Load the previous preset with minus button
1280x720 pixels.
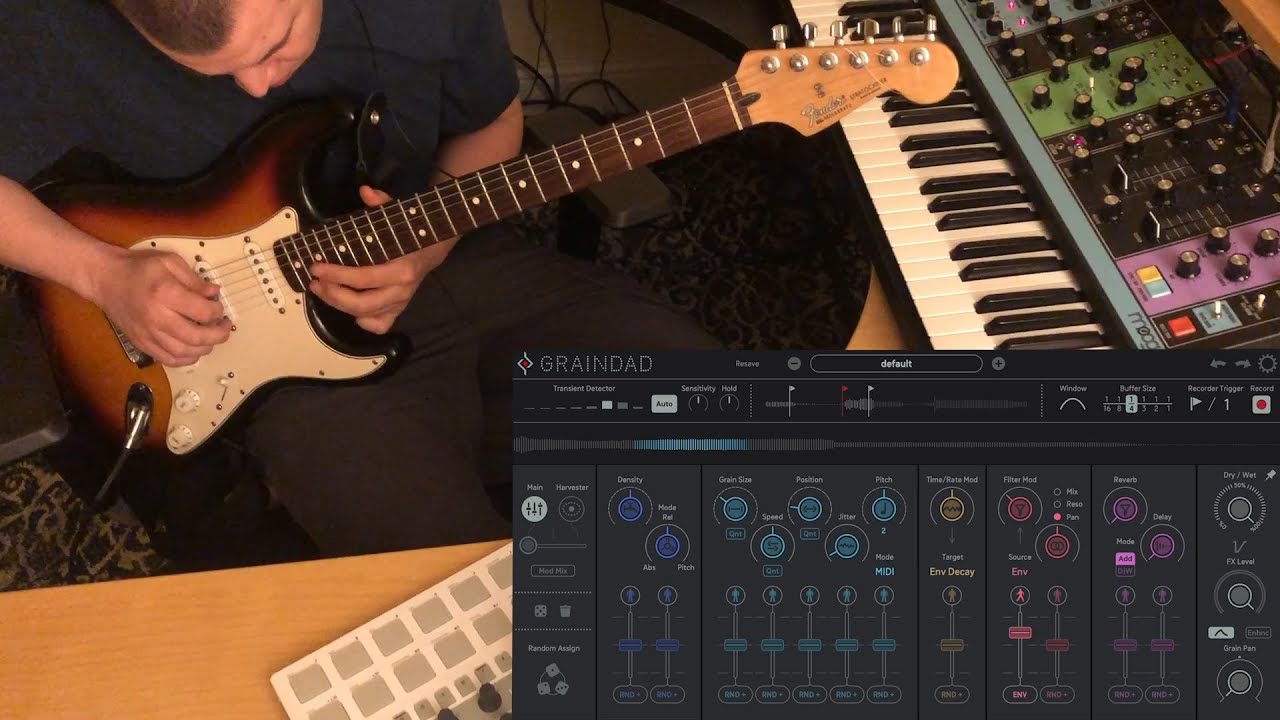point(794,364)
